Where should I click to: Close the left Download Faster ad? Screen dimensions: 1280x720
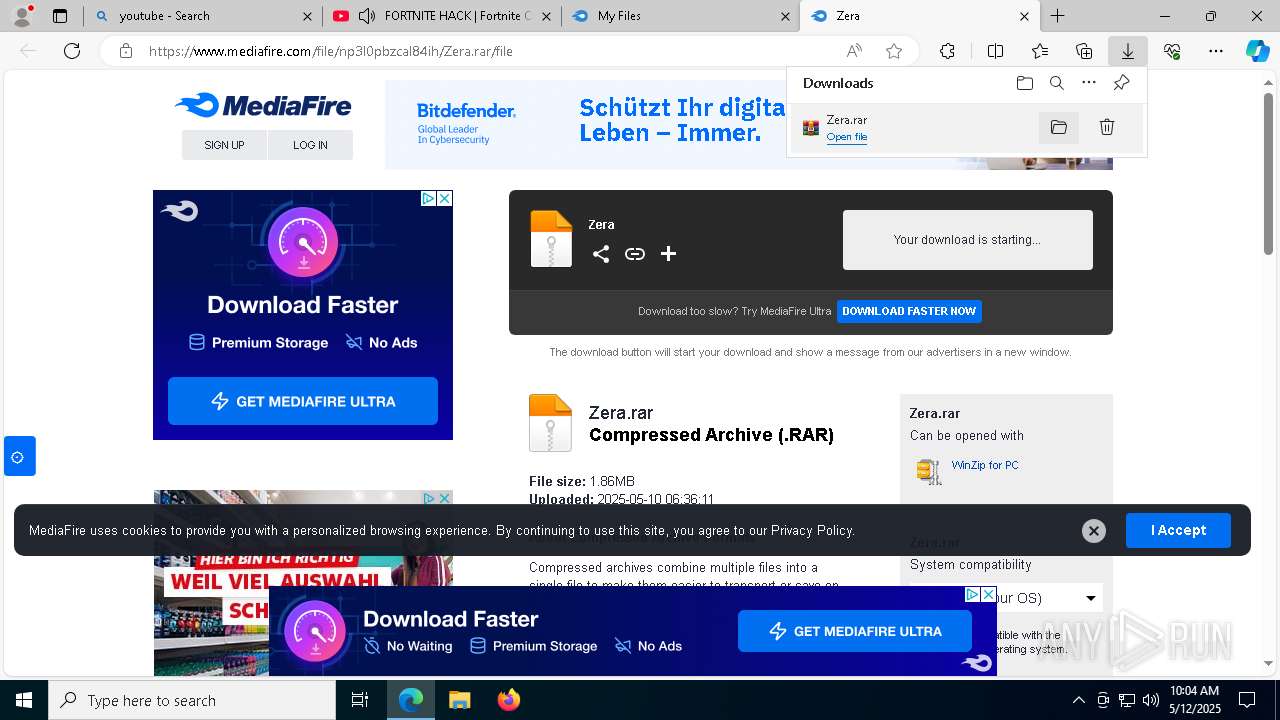coord(445,199)
